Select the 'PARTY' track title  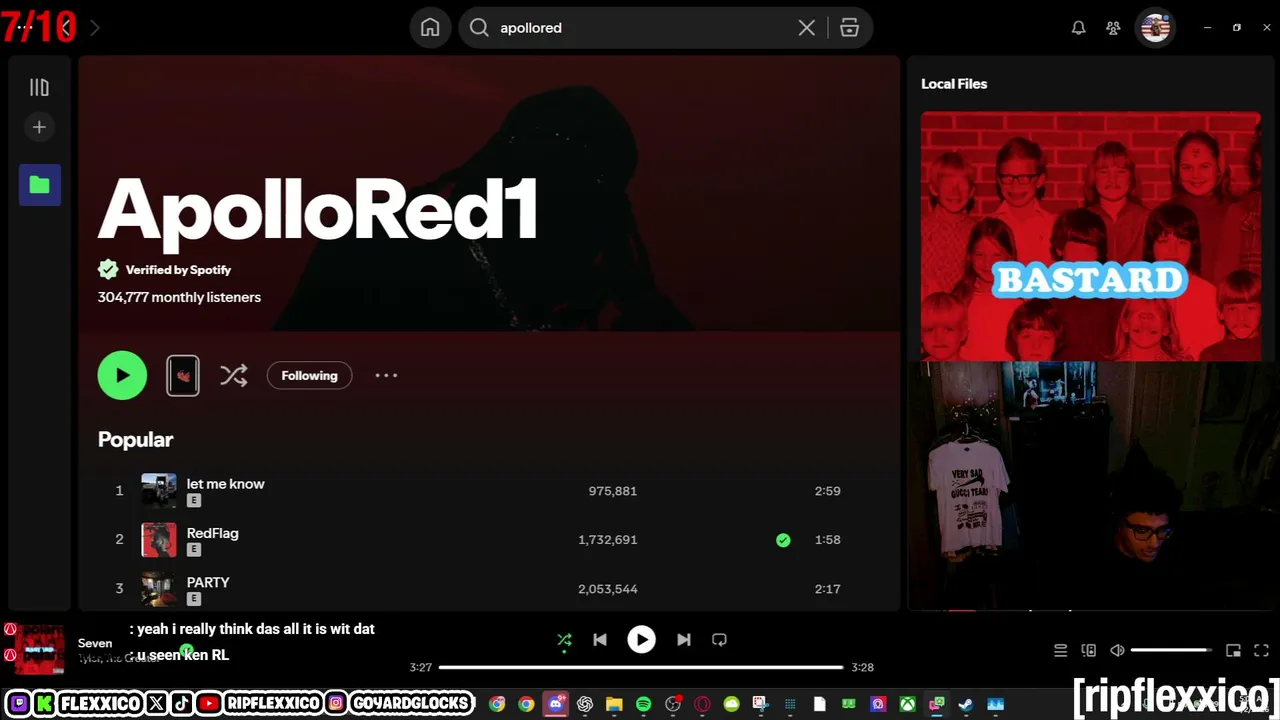[208, 582]
